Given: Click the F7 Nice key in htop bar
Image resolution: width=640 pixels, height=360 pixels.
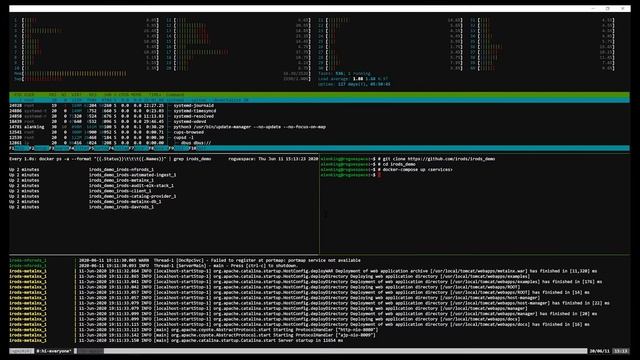Looking at the screenshot, I should pos(138,148).
